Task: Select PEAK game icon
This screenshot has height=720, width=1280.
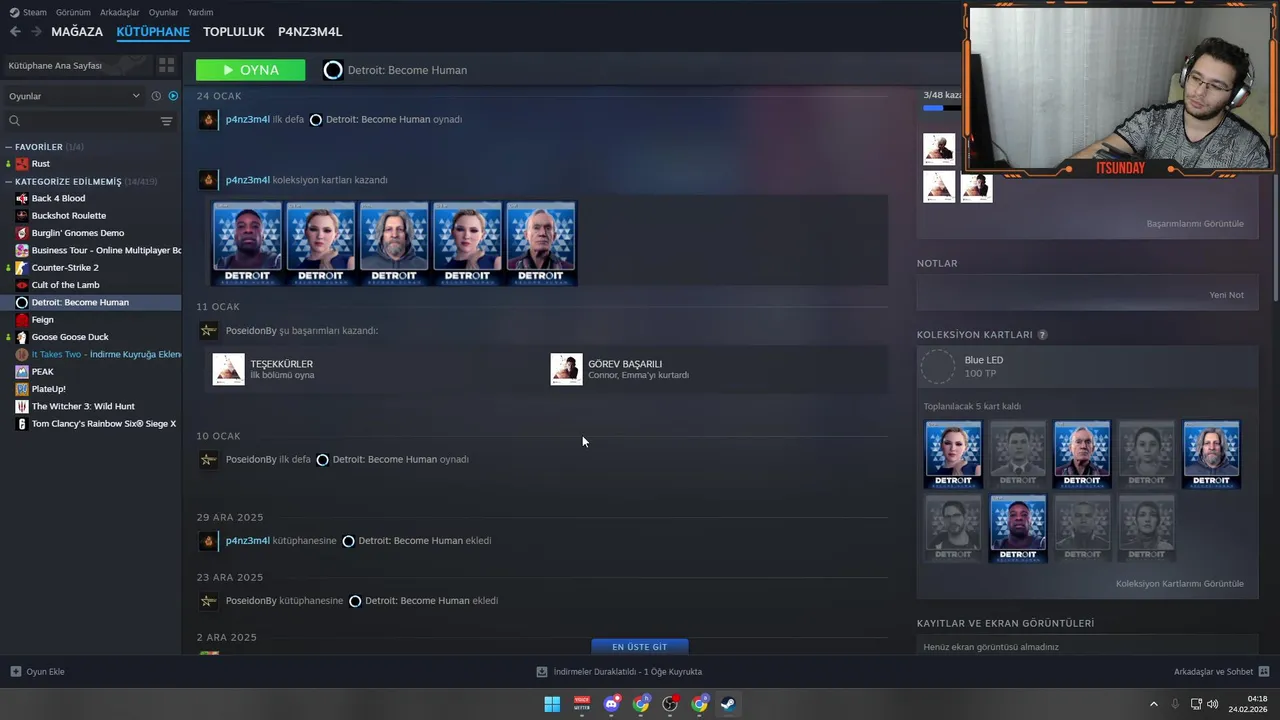Action: 22,372
